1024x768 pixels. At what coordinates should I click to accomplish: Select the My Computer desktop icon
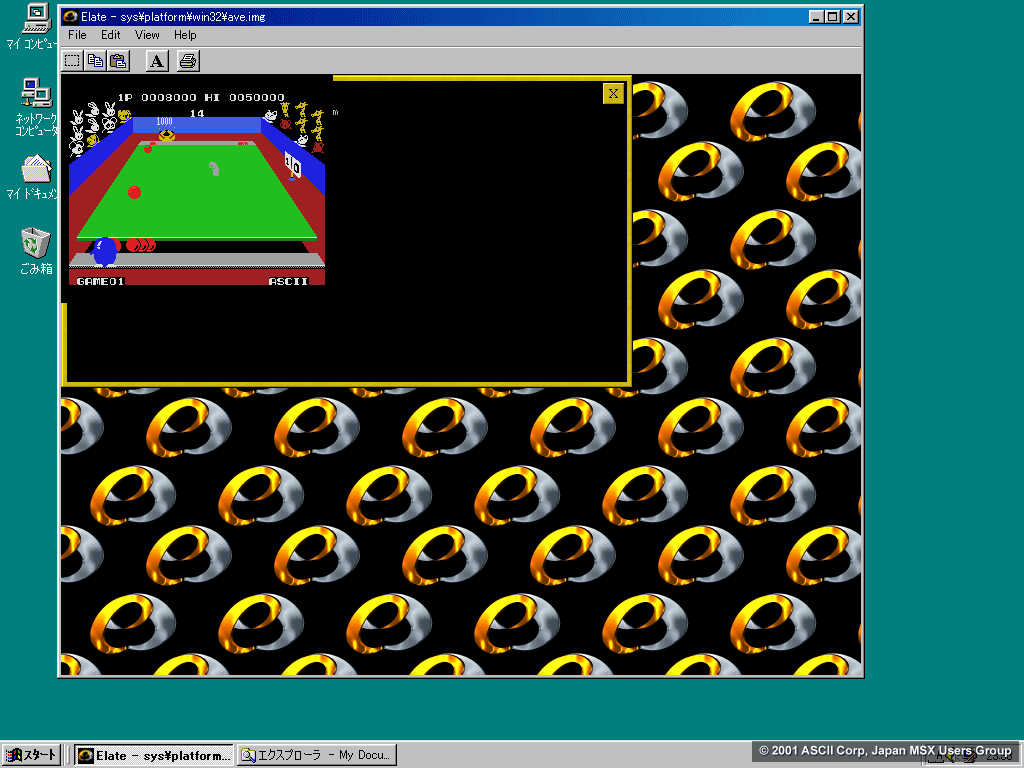pos(34,26)
